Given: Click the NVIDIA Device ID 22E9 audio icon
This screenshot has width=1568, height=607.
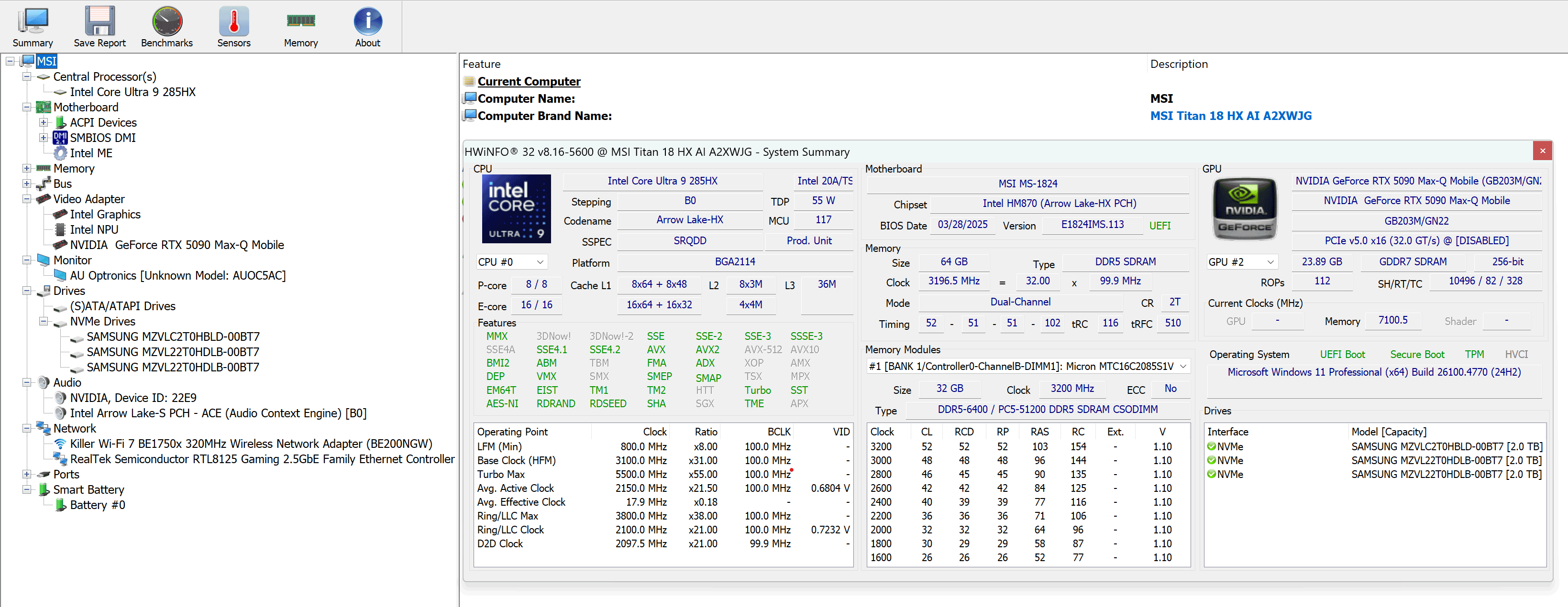Looking at the screenshot, I should click(x=60, y=398).
